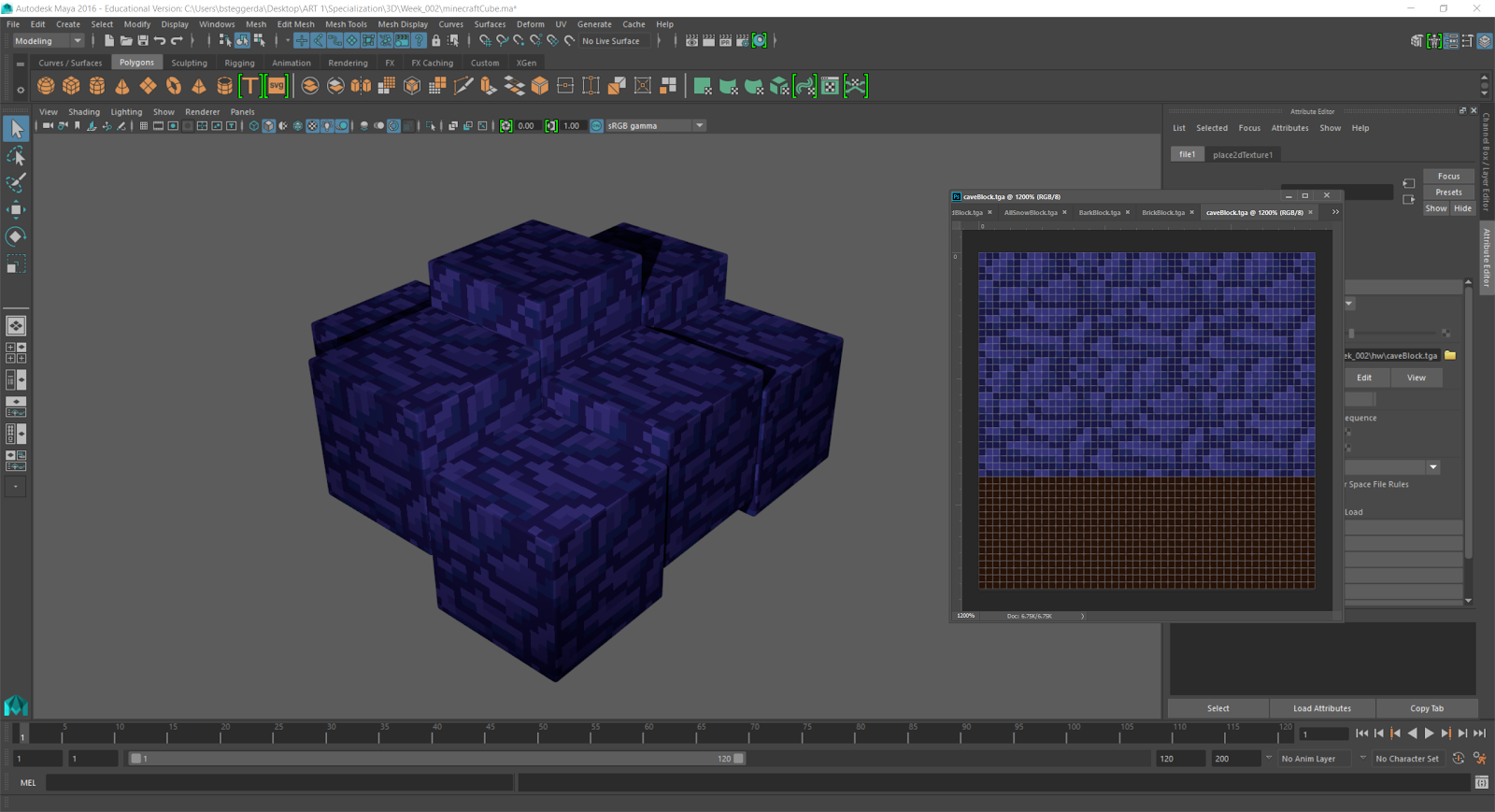Image resolution: width=1495 pixels, height=812 pixels.
Task: Create a polygon cylinder from the shelf
Action: (x=96, y=86)
